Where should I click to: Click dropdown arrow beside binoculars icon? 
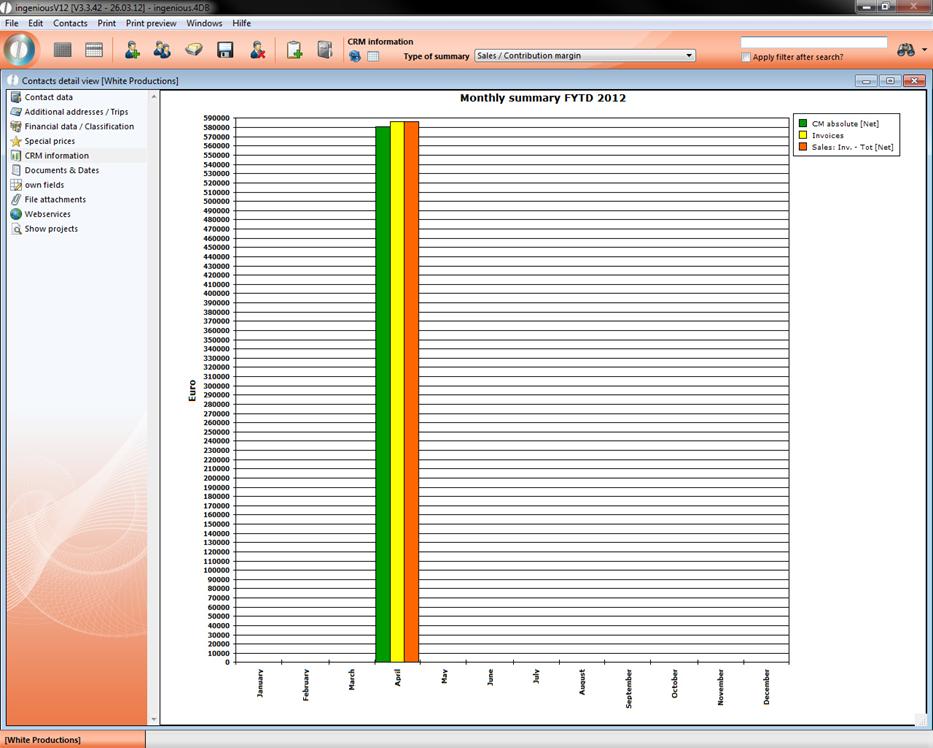click(x=924, y=50)
